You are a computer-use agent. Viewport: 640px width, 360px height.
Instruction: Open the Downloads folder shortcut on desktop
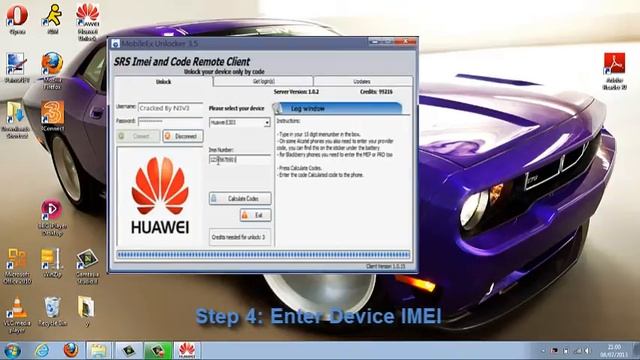point(16,120)
